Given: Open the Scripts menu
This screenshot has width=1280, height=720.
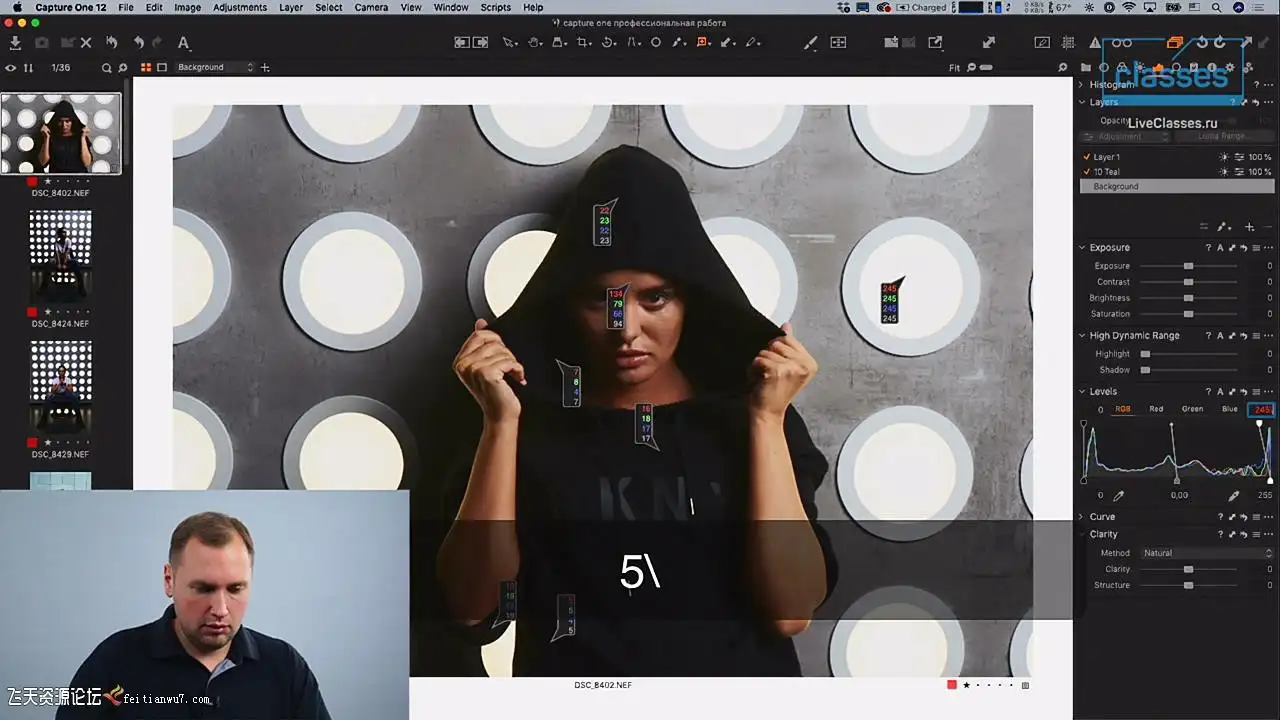Looking at the screenshot, I should click(x=496, y=7).
